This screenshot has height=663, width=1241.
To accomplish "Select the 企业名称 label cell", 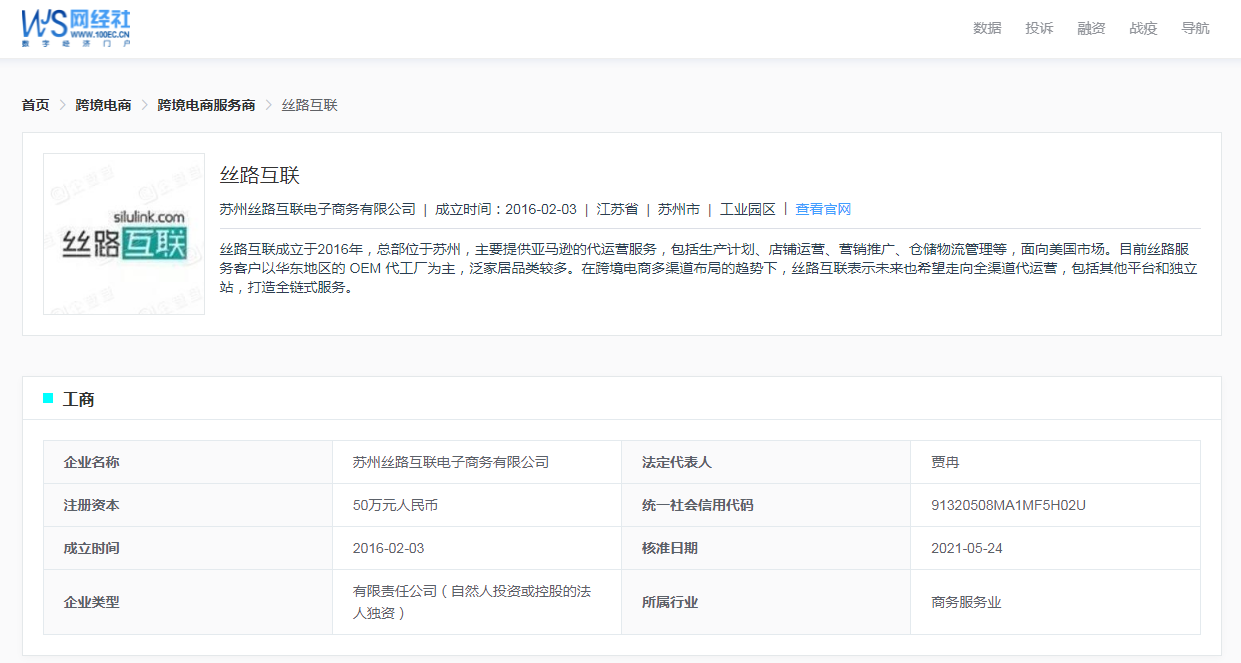I will [x=188, y=462].
